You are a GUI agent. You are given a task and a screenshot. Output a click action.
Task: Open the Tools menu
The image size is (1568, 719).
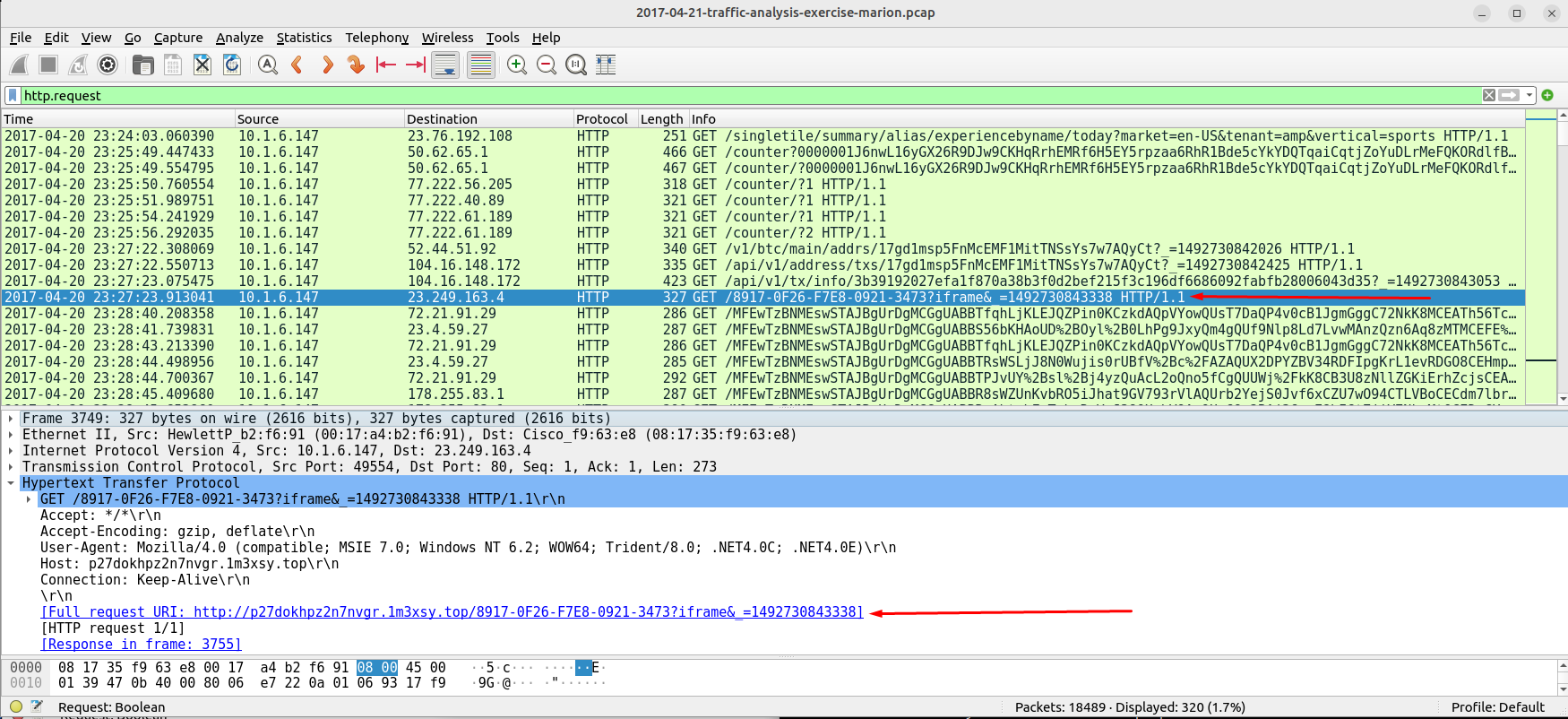coord(503,38)
